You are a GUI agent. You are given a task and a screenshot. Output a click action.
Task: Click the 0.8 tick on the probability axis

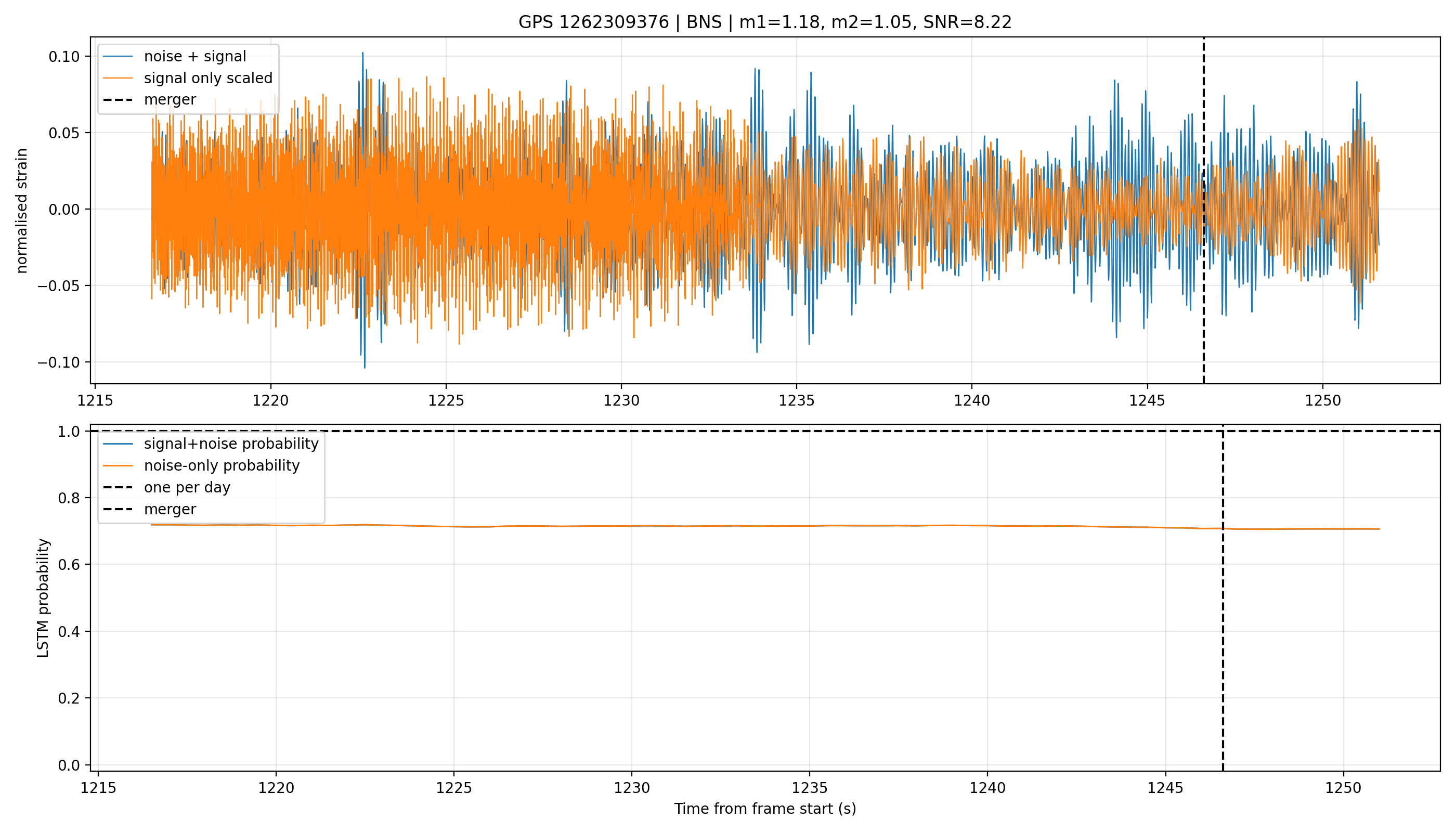(x=69, y=498)
